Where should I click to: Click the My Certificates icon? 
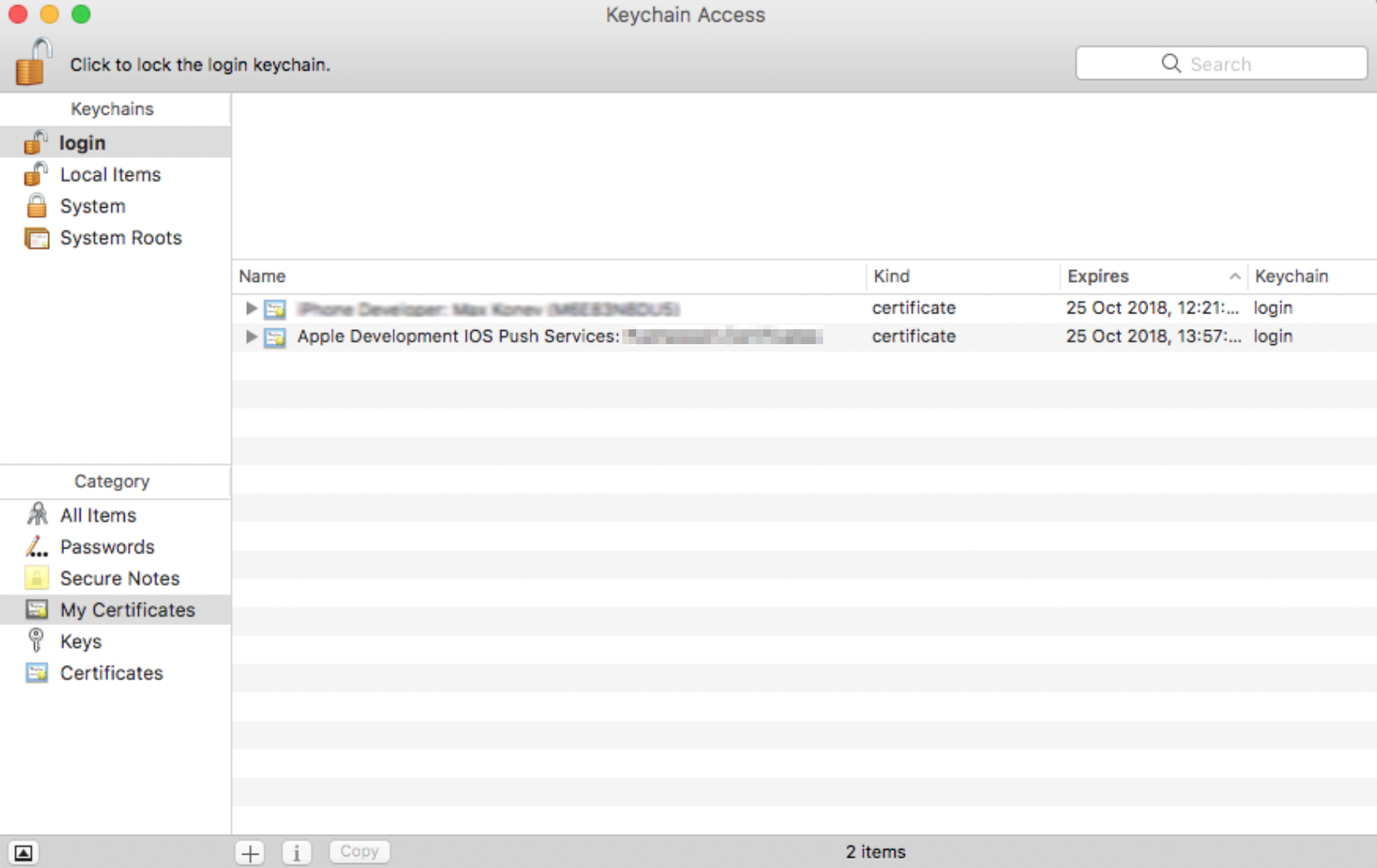pos(37,609)
